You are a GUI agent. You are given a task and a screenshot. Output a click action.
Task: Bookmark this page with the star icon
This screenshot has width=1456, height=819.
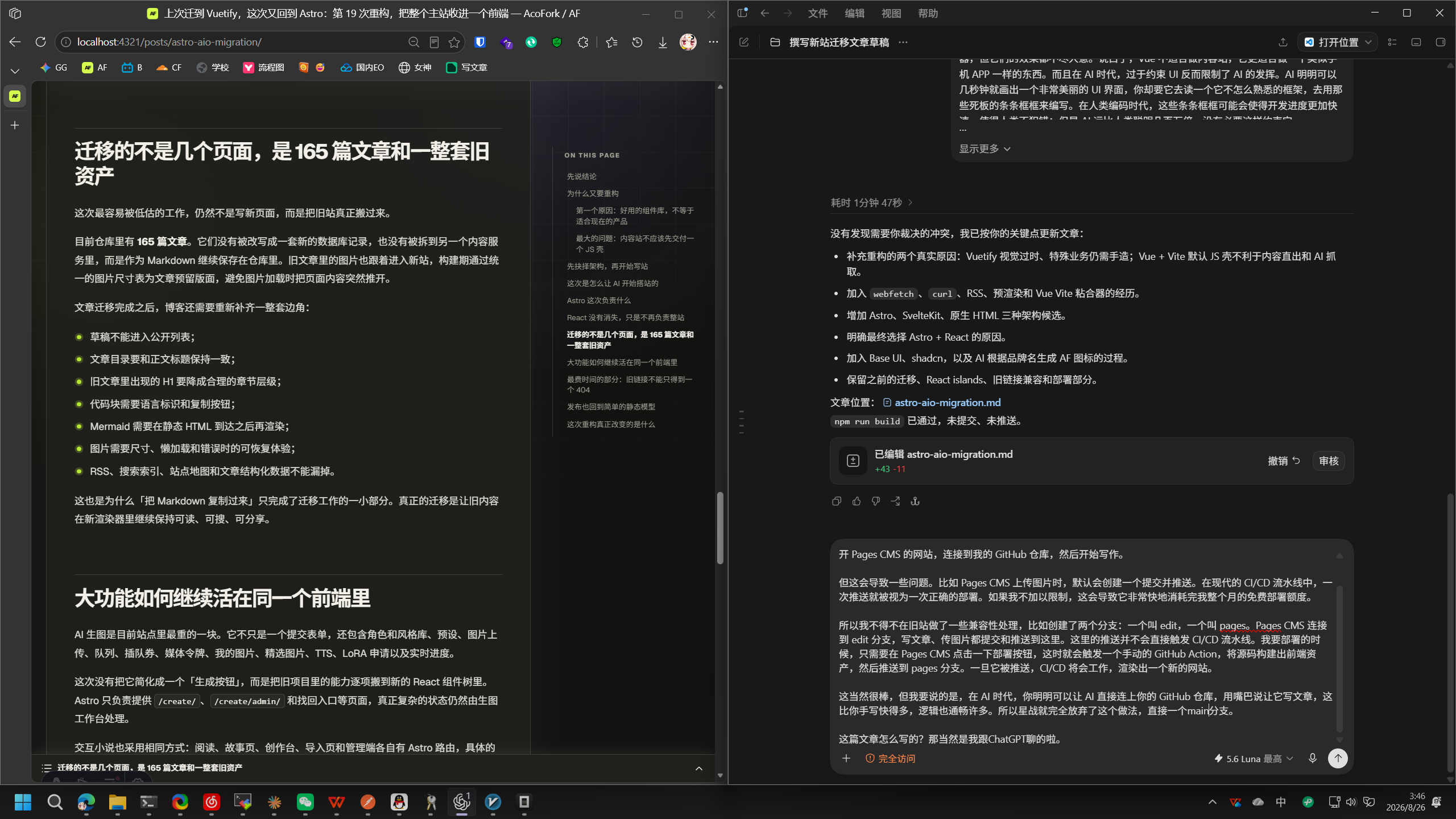coord(454,42)
